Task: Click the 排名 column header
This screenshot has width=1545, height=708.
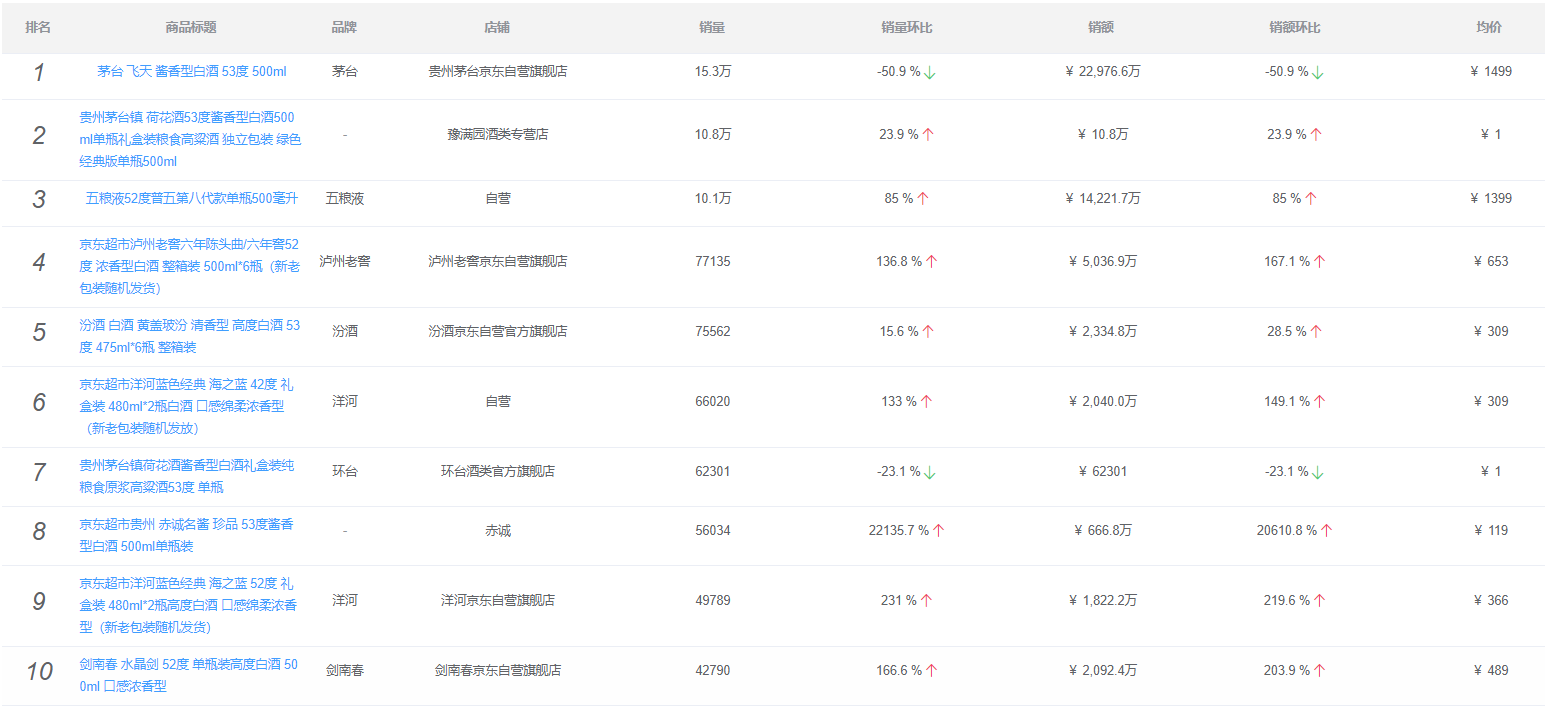Action: 38,28
